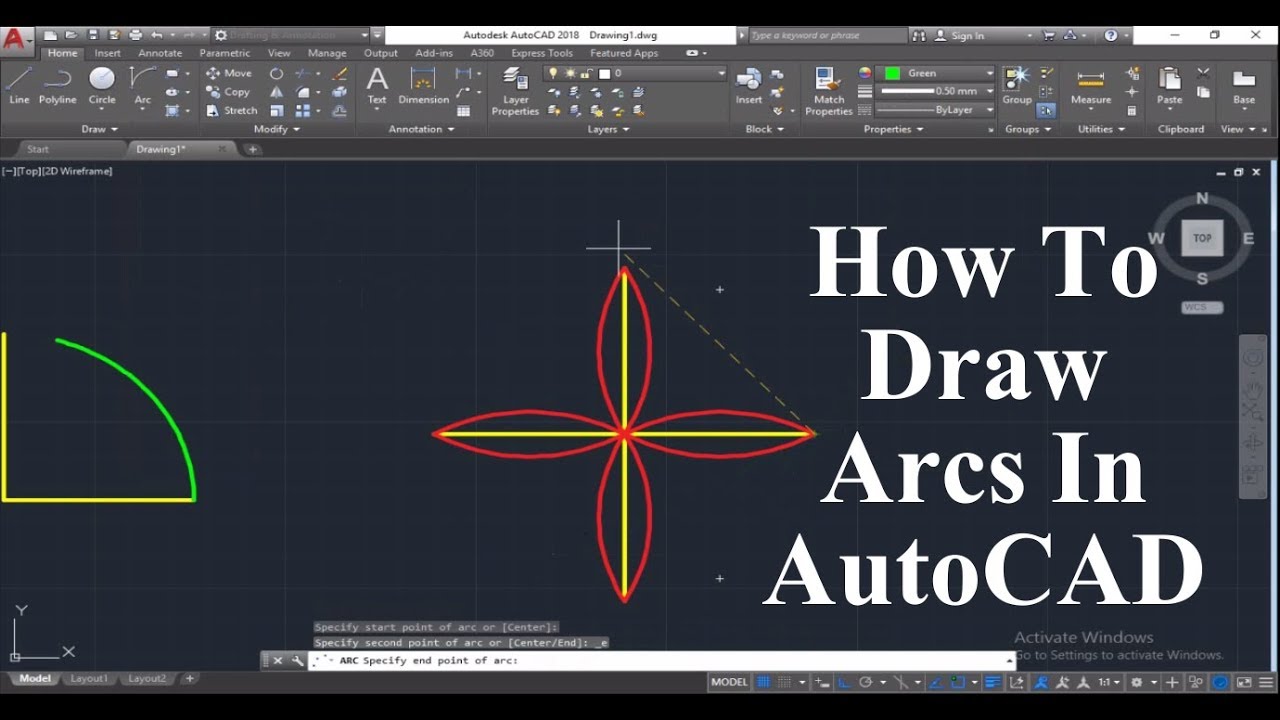Expand the Draw panel
Screen dimensions: 1280x720
[99, 129]
